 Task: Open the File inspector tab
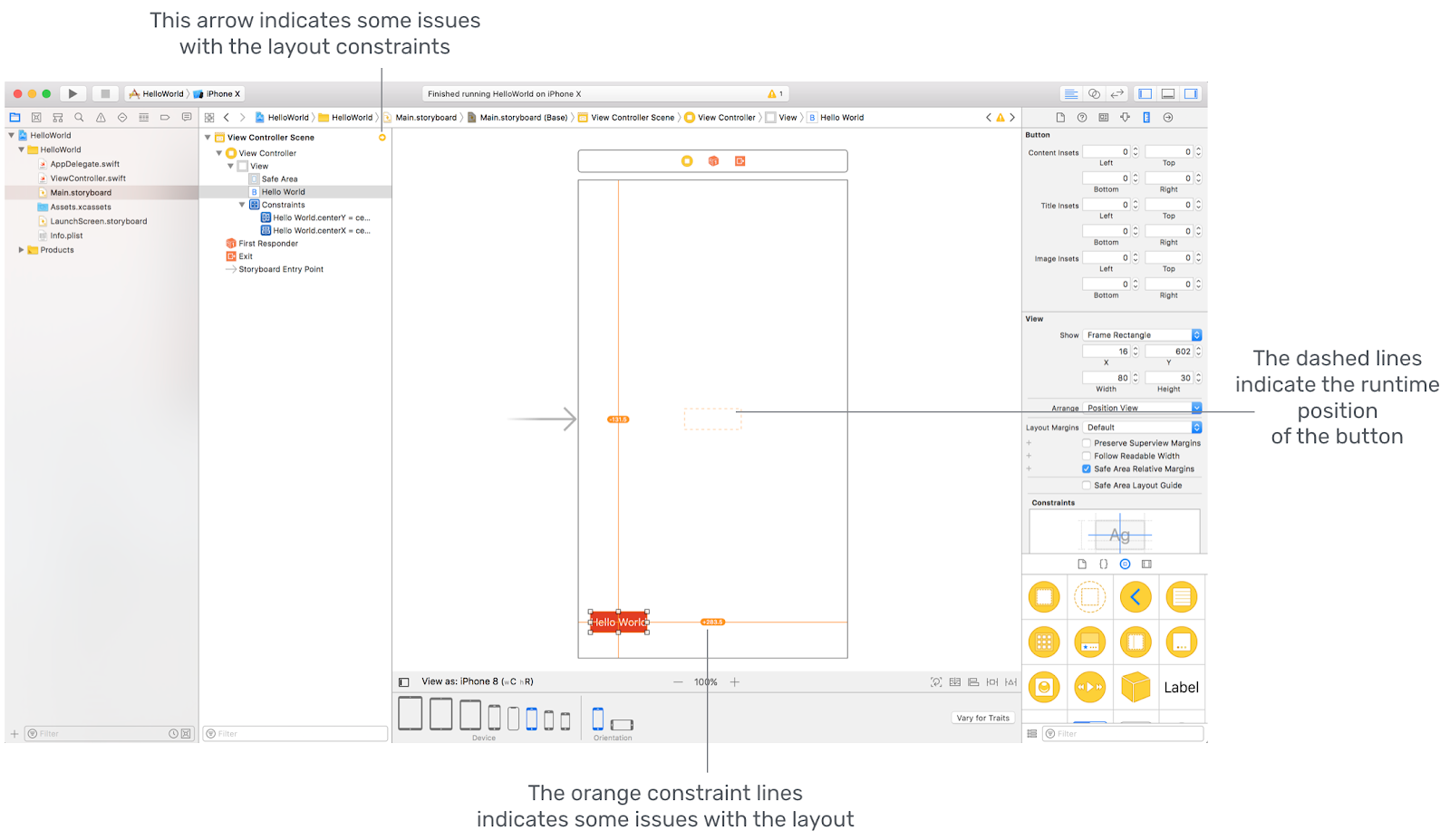coord(1060,117)
